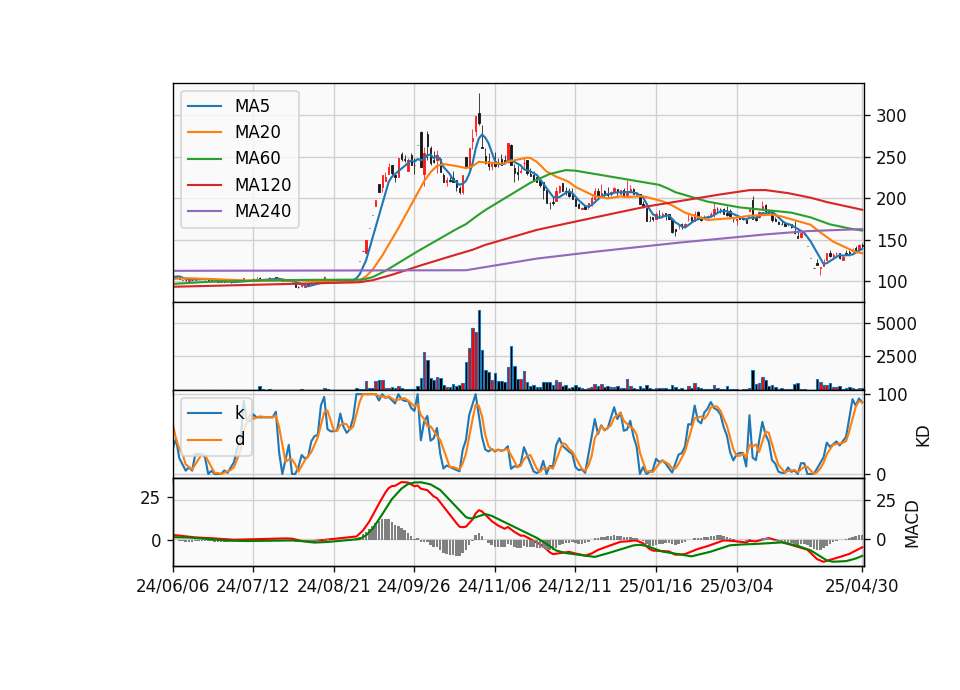The height and width of the screenshot is (690, 960).
Task: Click the 'd' legend label in KD panel
Action: (x=239, y=439)
